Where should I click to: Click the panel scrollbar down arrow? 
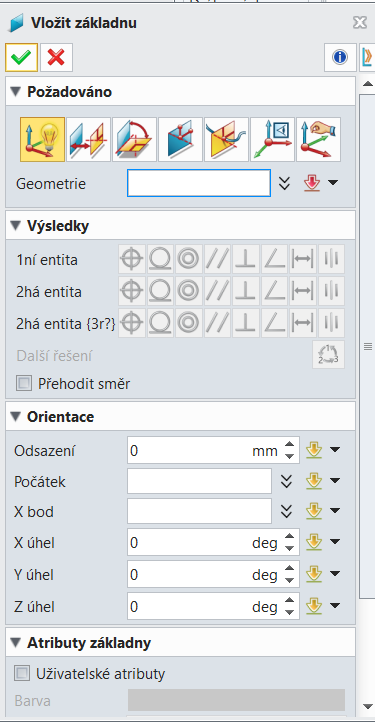[x=368, y=706]
